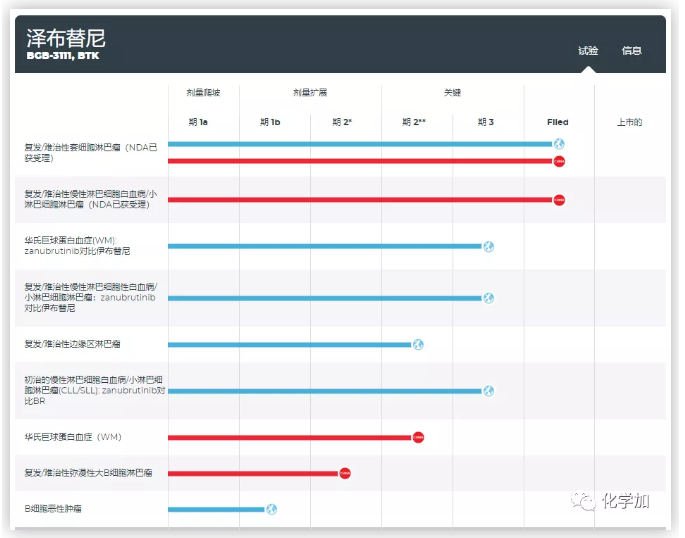Click the 期 3 column header

tap(486, 122)
